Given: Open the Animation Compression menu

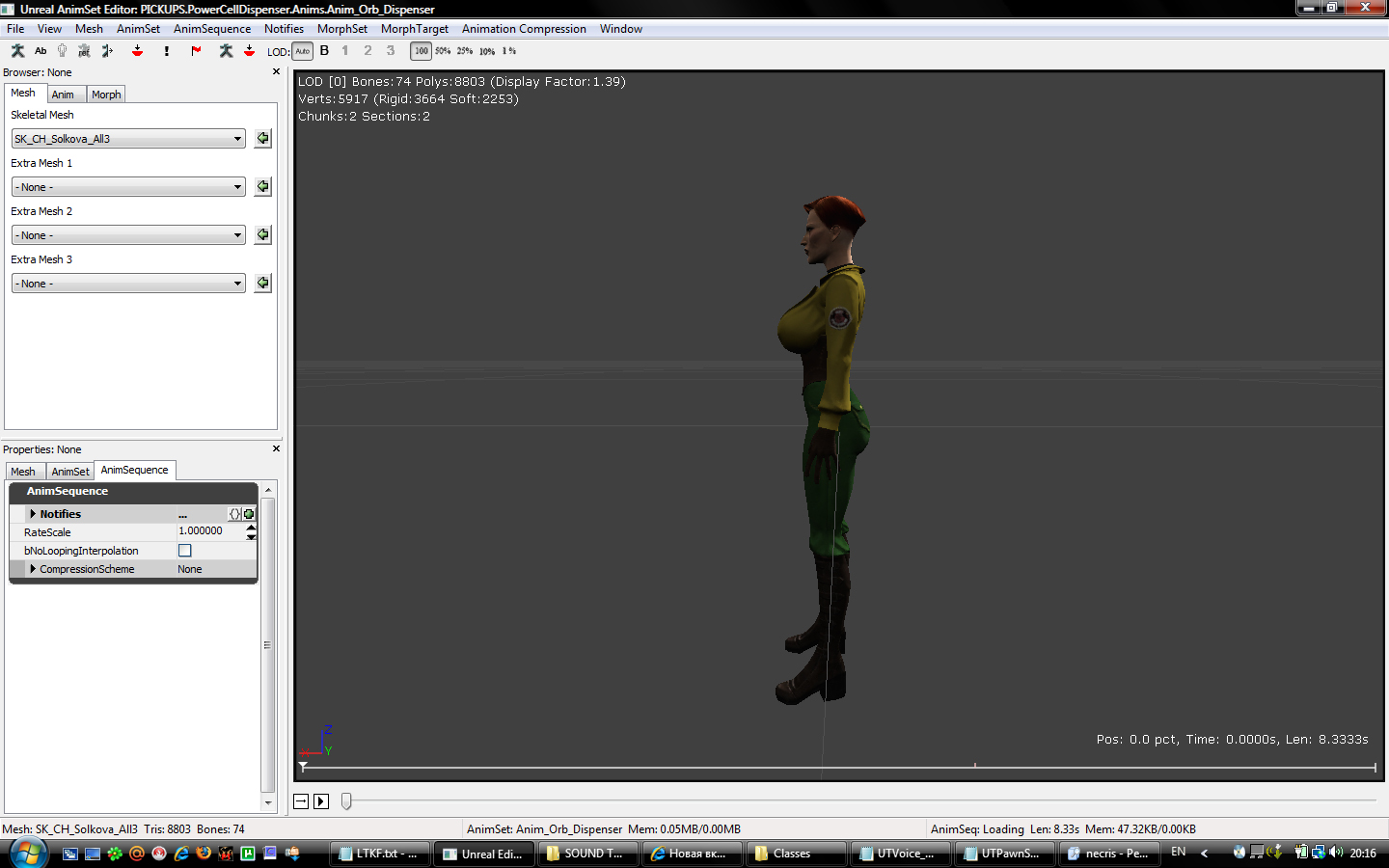Looking at the screenshot, I should pos(523,29).
